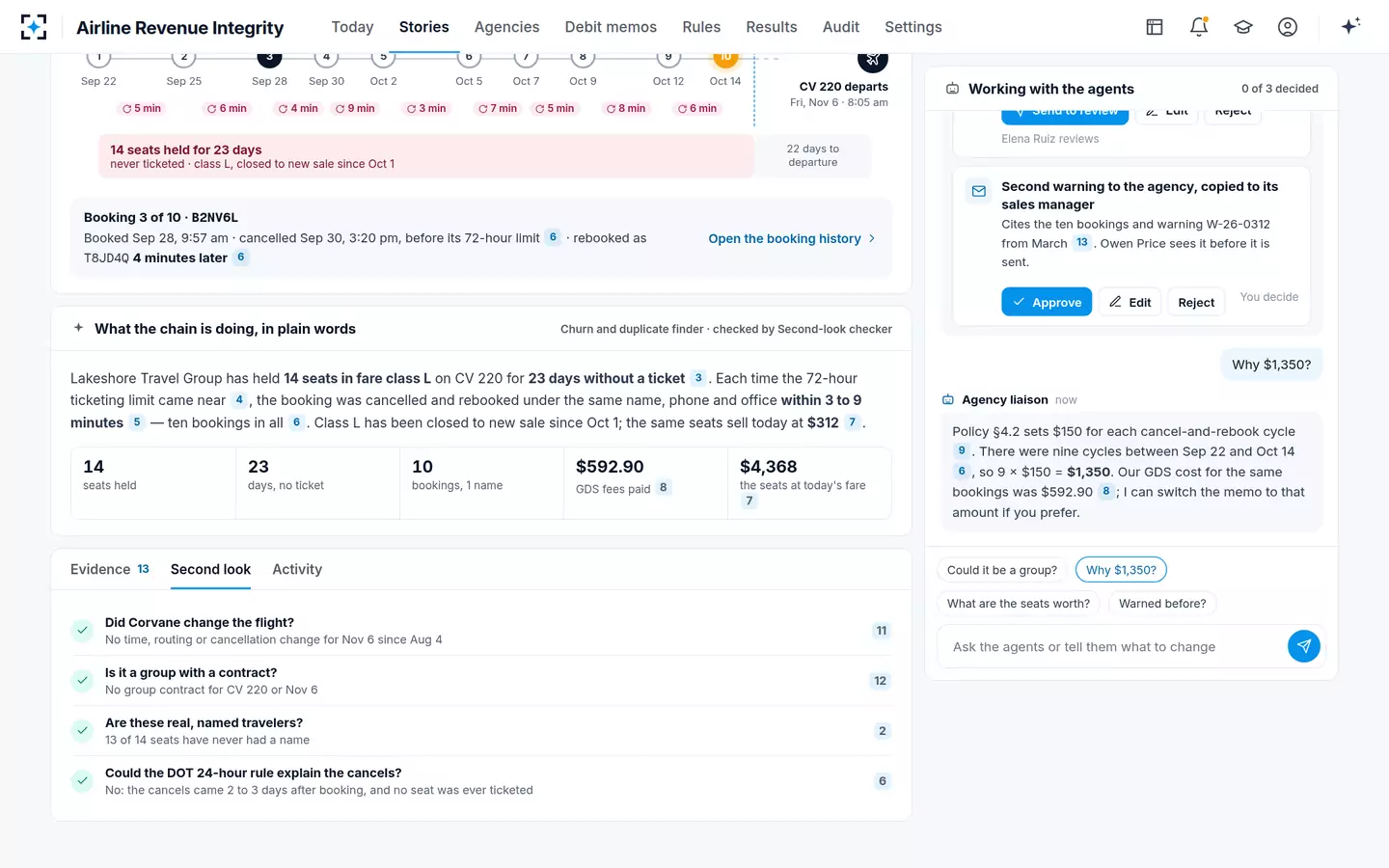Open citation 8 next to GDS fees paid
1389x868 pixels.
(663, 488)
